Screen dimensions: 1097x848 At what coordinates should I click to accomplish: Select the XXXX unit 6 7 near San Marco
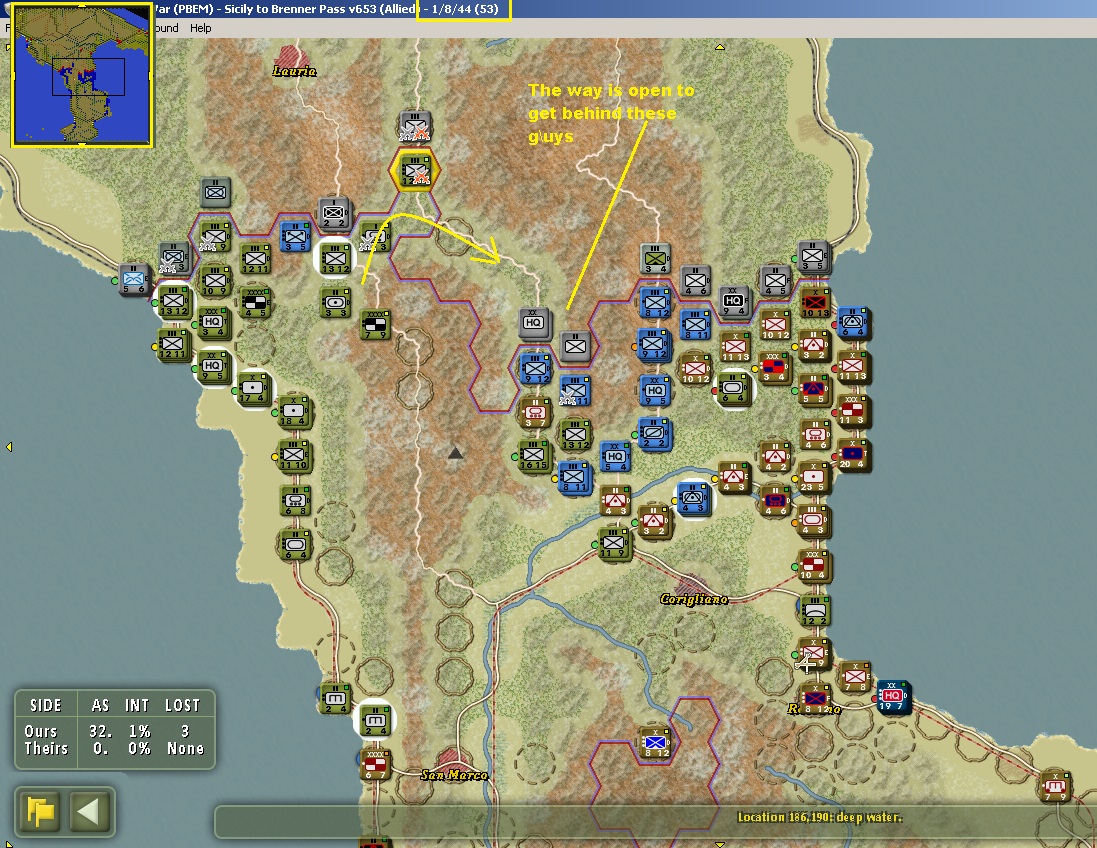click(x=375, y=763)
